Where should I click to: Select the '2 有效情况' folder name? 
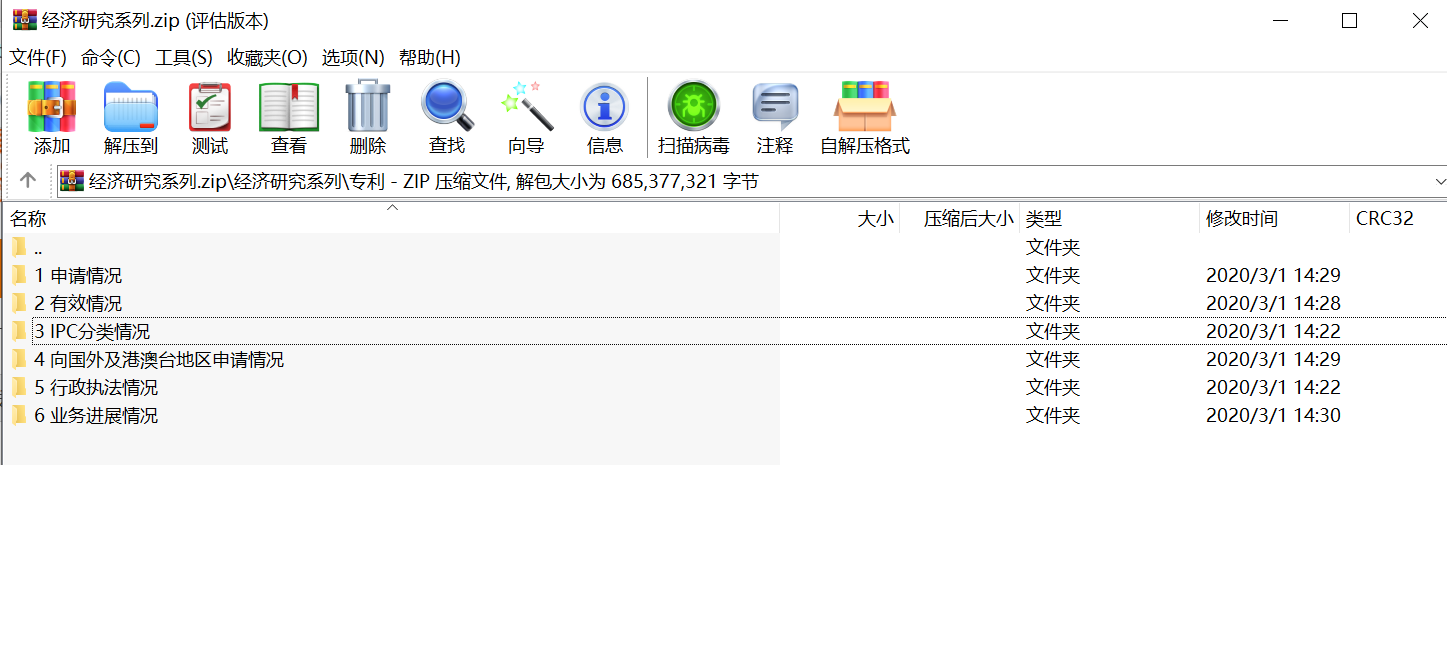click(x=78, y=303)
